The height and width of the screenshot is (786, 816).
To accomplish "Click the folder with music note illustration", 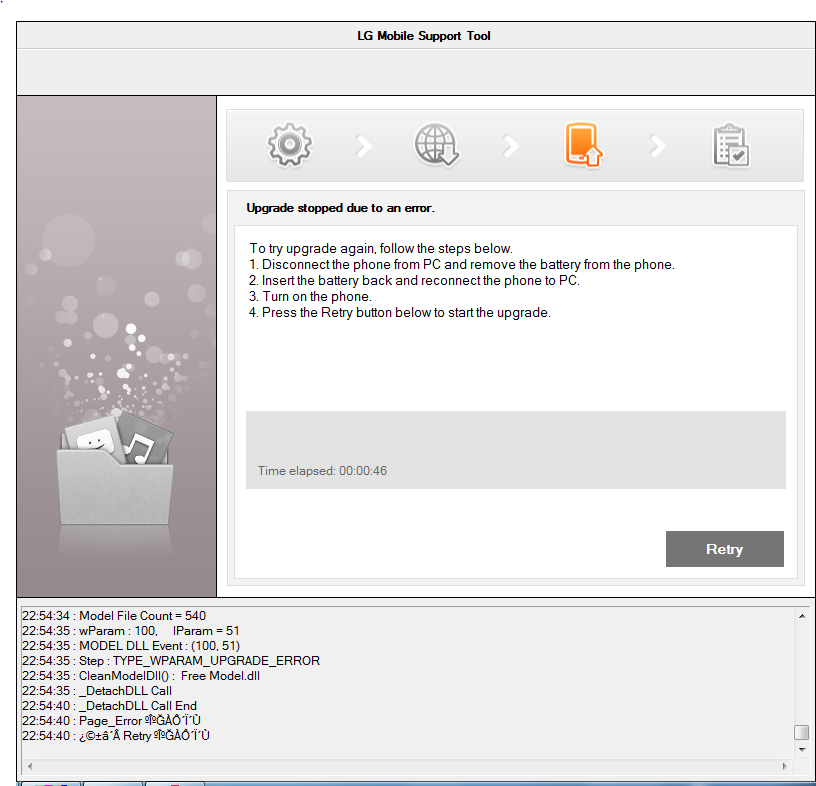I will click(115, 468).
